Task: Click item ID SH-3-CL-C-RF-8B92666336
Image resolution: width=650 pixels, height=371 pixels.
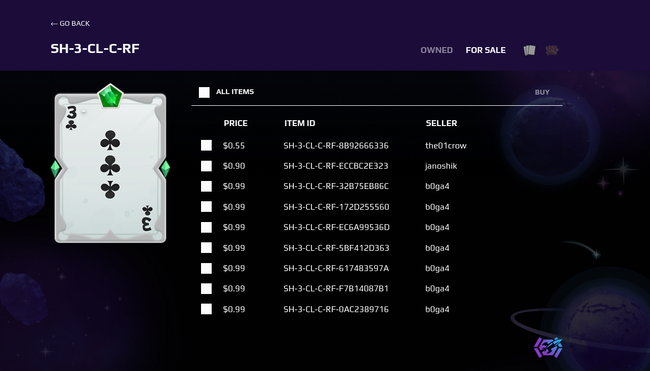Action: click(x=336, y=145)
